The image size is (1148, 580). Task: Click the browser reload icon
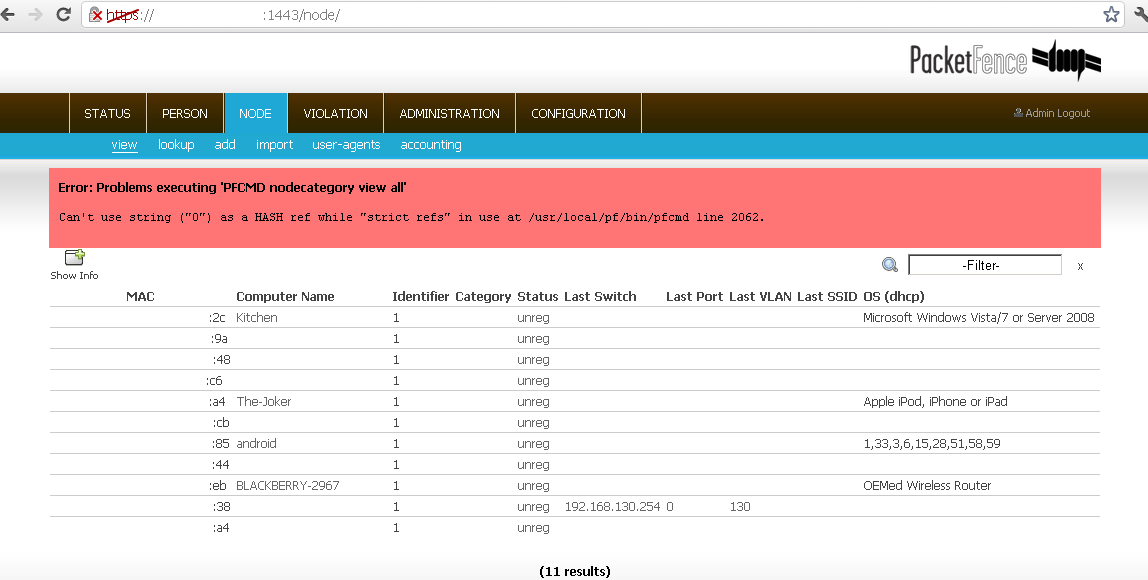click(x=63, y=15)
